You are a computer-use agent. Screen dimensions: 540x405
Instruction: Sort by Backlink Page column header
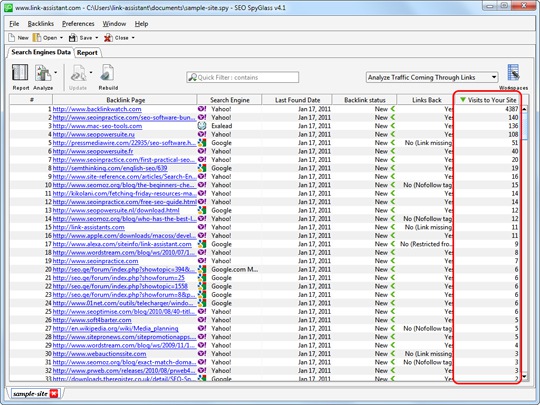(x=125, y=100)
